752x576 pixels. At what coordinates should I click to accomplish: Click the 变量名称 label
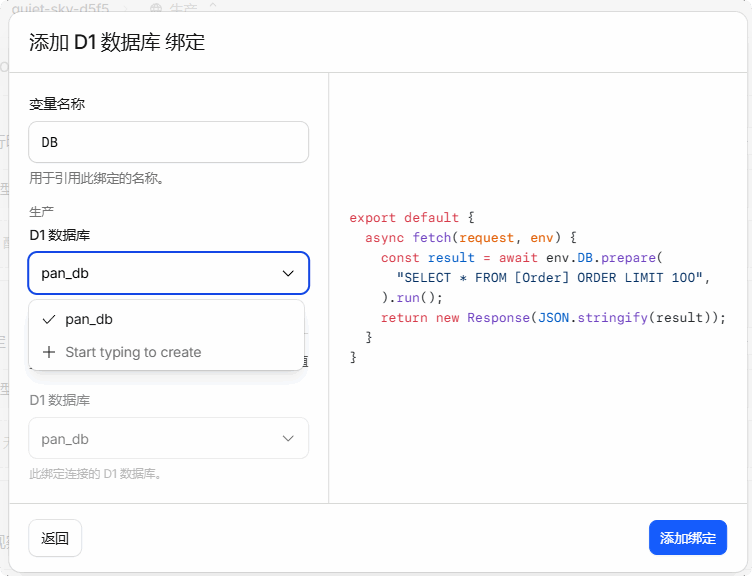click(x=57, y=104)
